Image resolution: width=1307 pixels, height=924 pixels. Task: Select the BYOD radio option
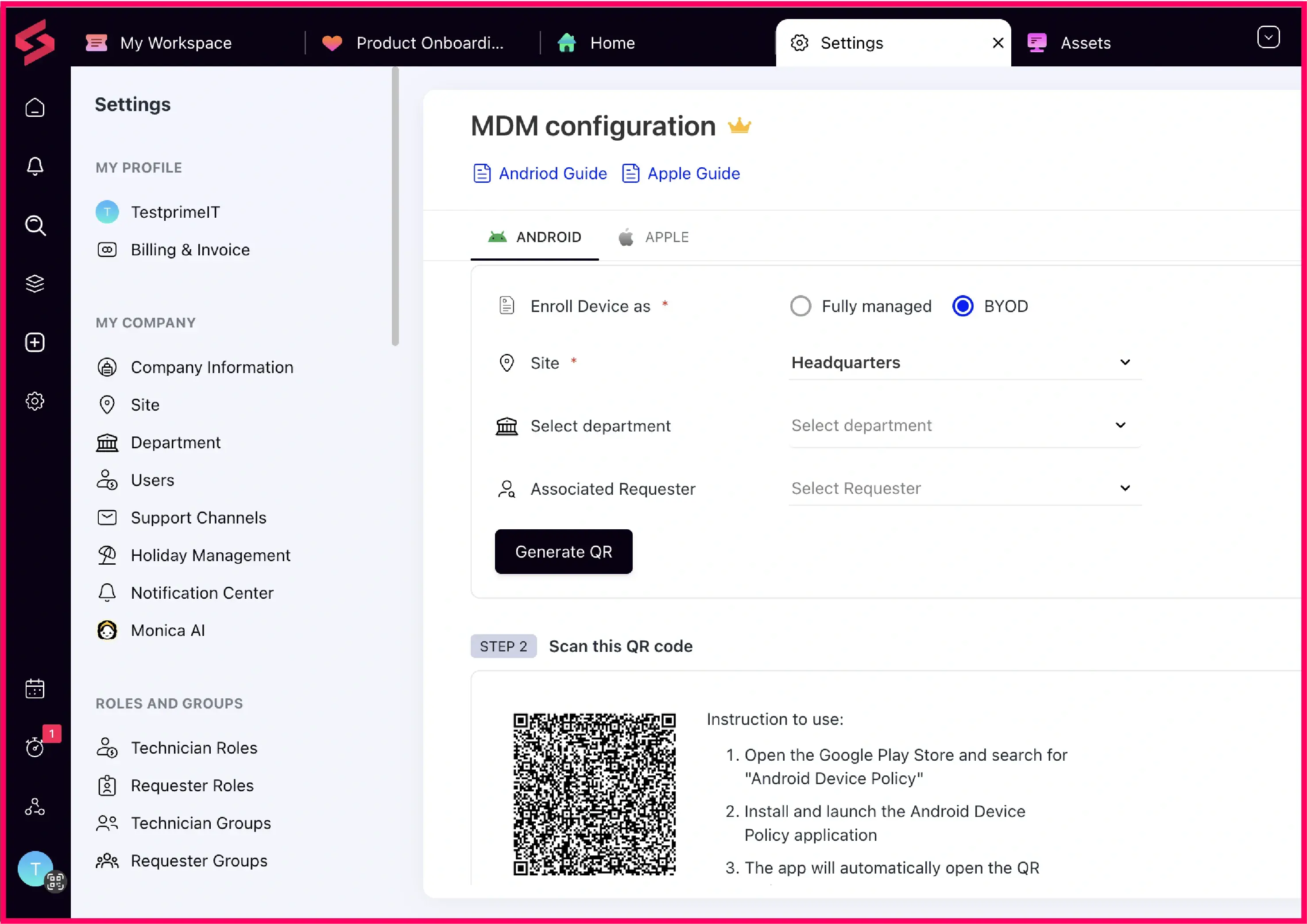963,306
